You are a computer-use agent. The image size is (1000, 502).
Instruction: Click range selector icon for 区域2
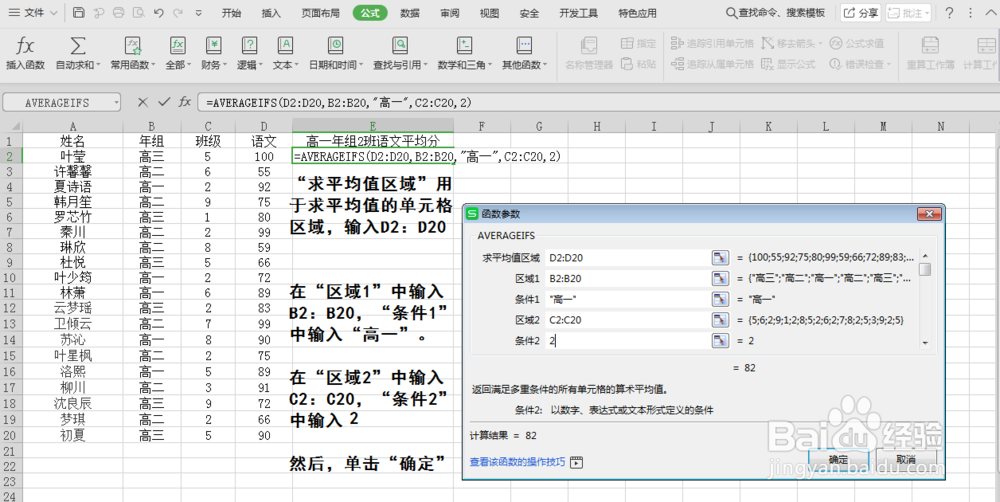[x=720, y=320]
